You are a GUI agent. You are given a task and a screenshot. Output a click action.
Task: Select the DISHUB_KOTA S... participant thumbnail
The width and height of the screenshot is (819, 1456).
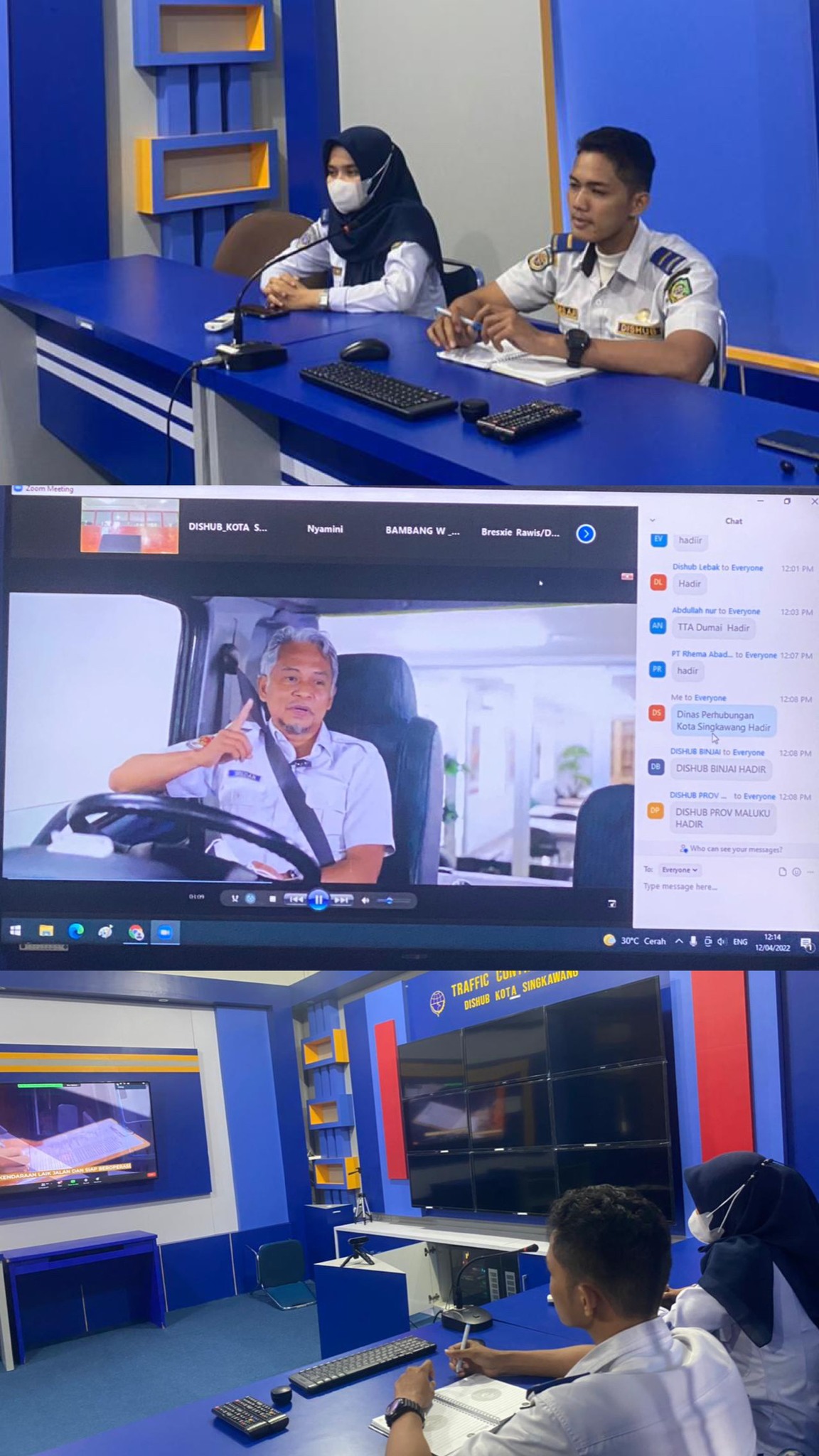(129, 526)
